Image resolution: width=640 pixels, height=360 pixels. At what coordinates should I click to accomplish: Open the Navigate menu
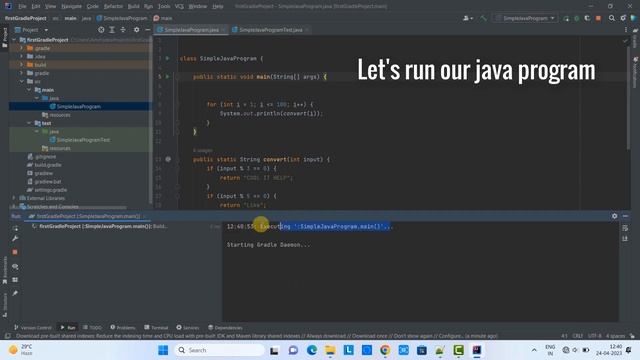tap(71, 6)
